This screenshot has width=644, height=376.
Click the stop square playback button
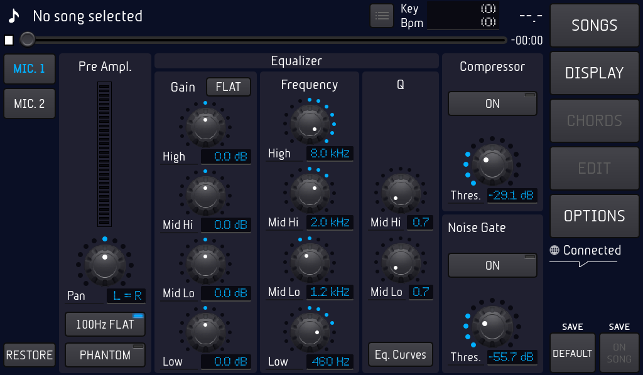click(x=9, y=40)
